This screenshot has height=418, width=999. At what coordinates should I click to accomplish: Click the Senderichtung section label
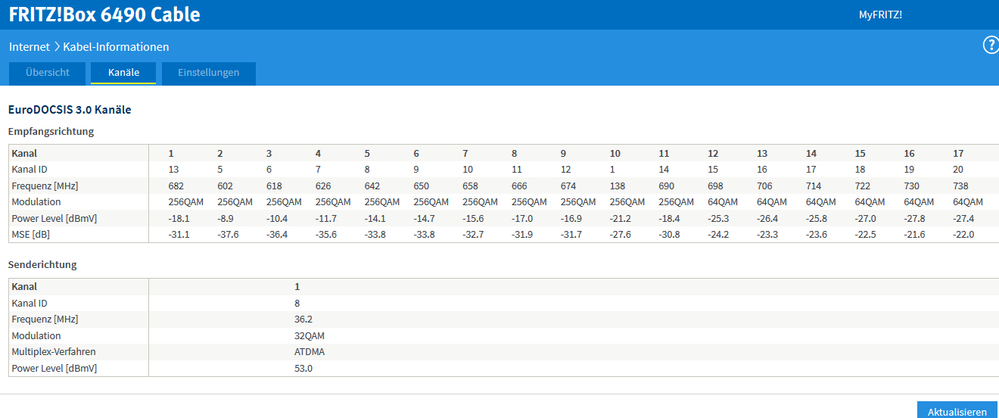pyautogui.click(x=43, y=265)
